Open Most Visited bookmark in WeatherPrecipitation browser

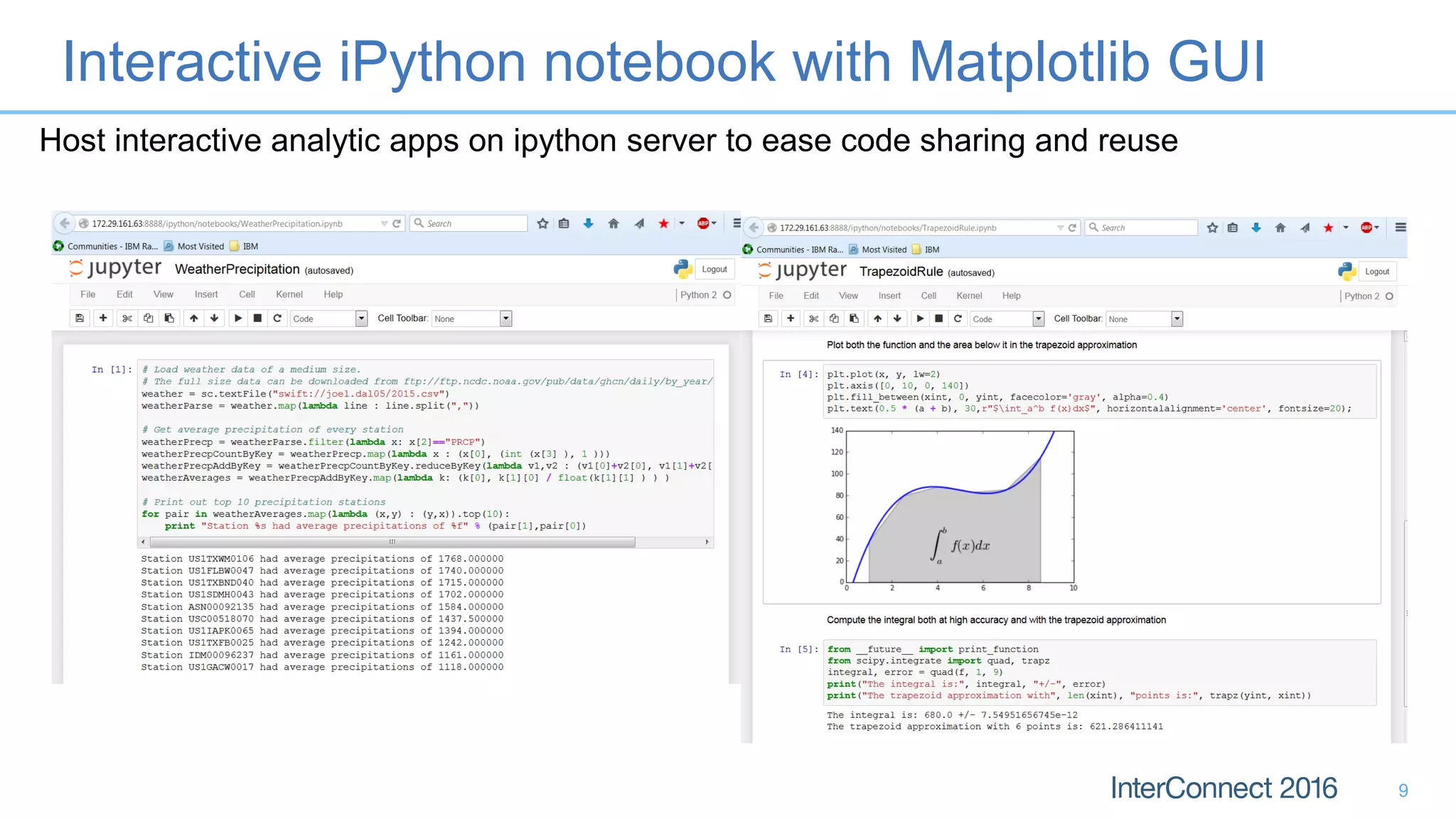coord(193,246)
